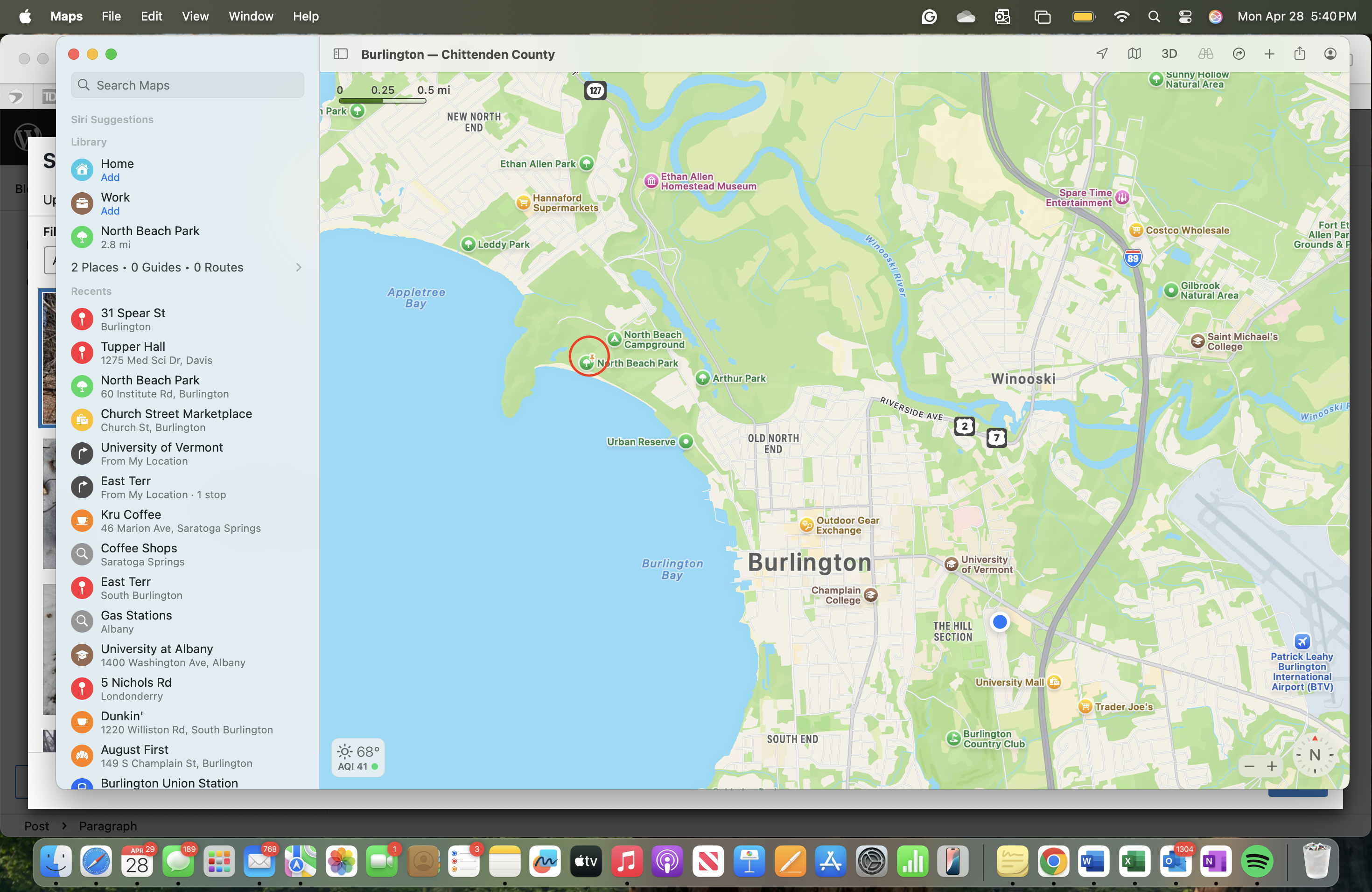
Task: Open Look Around binoculars icon
Action: point(1205,54)
